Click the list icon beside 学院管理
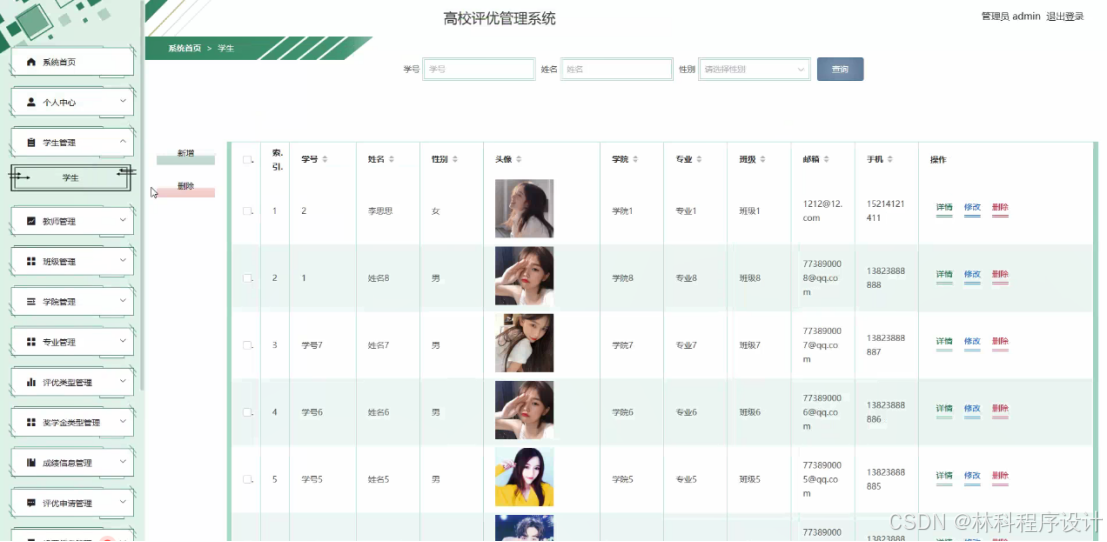 pos(31,301)
